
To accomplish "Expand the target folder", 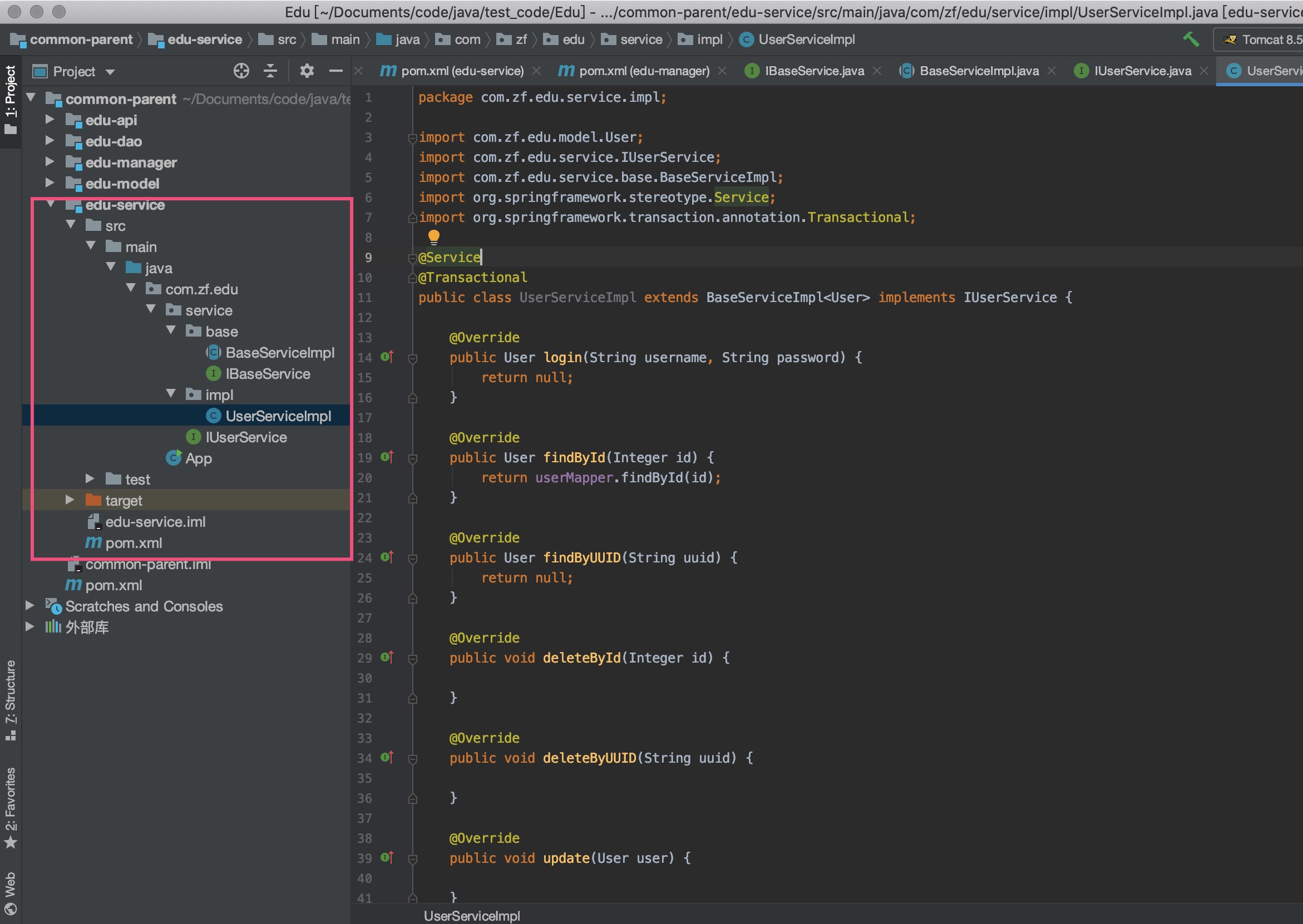I will tap(70, 500).
